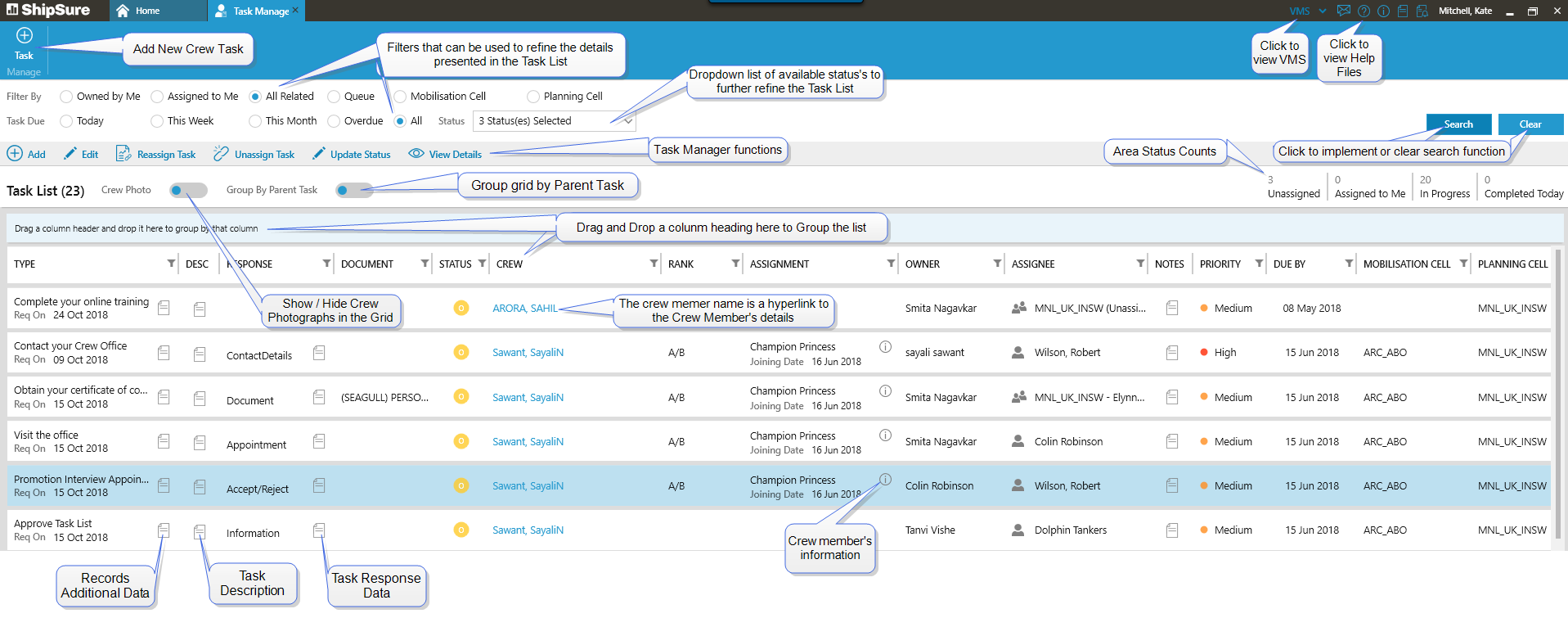Click the plain document icon in title bar
Screen dimensions: 1568x618
(x=1403, y=11)
